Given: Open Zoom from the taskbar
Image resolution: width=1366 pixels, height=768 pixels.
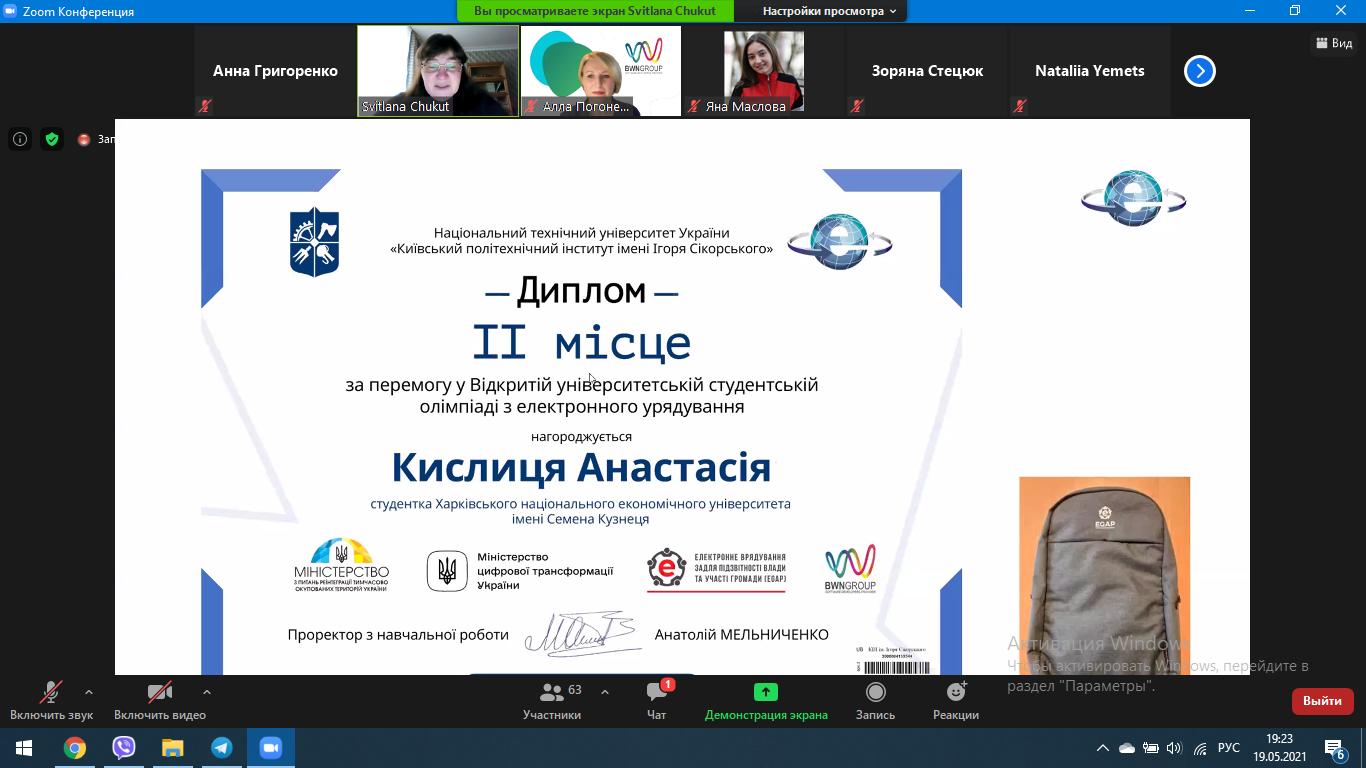Looking at the screenshot, I should pos(271,748).
